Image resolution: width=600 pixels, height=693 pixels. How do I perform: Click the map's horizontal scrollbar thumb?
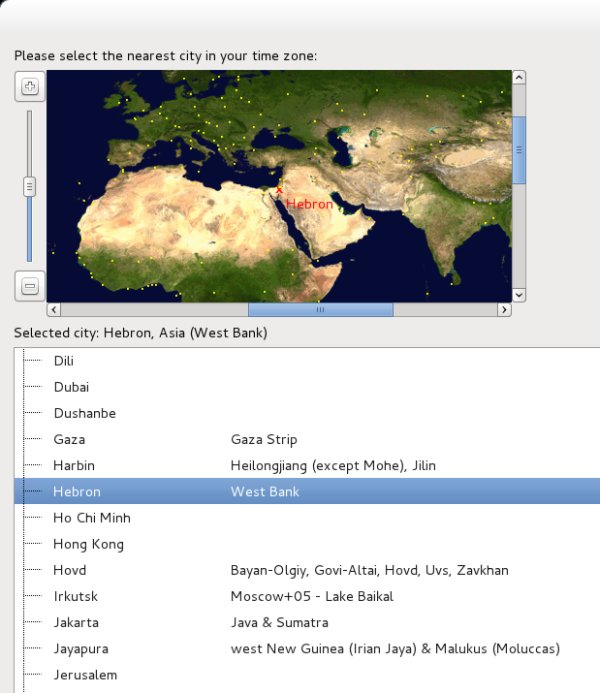click(320, 310)
